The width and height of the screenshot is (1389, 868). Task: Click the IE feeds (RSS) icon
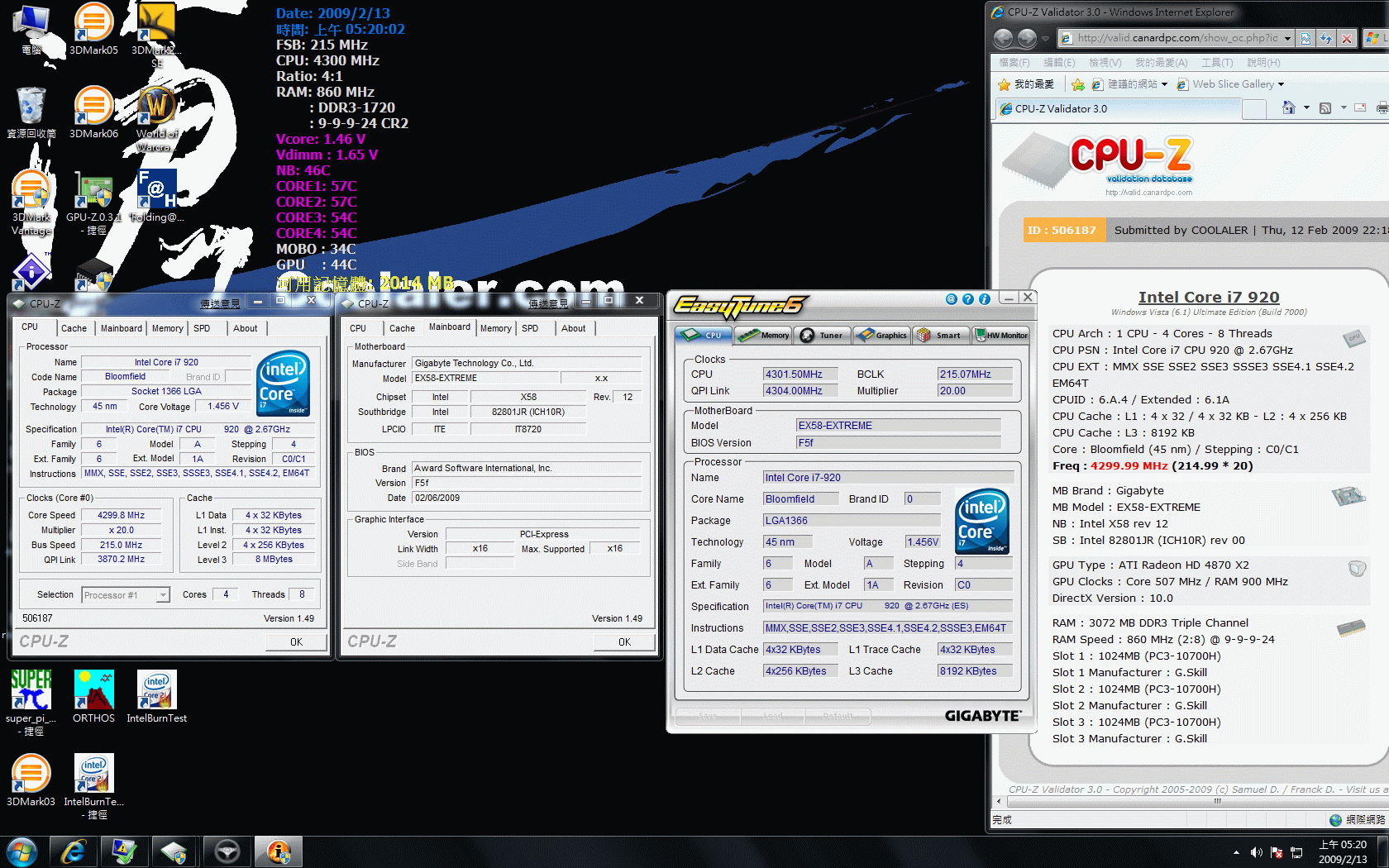(x=1325, y=108)
